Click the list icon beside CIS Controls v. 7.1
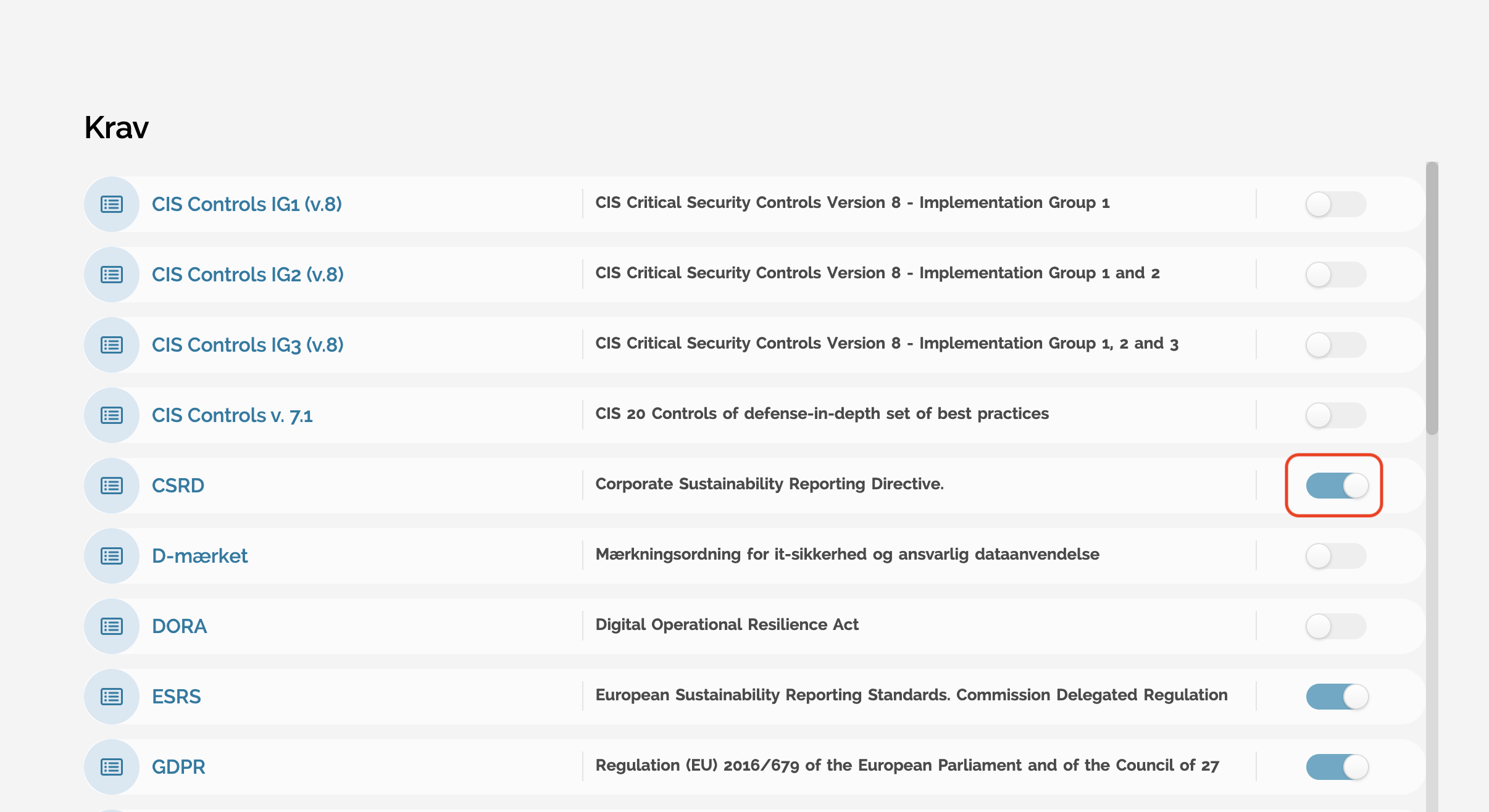Image resolution: width=1489 pixels, height=812 pixels. pyautogui.click(x=112, y=415)
